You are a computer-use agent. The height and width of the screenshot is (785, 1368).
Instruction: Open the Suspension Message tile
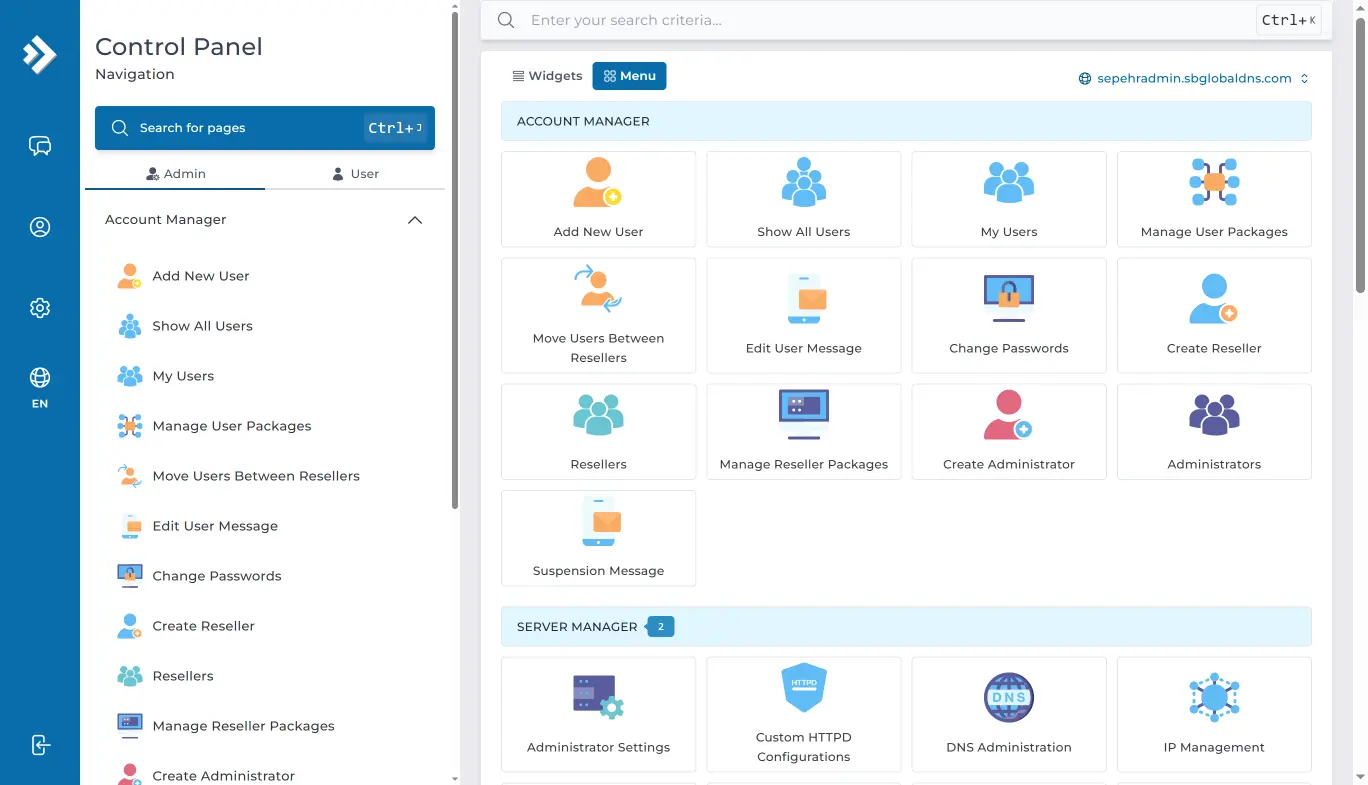(x=598, y=538)
